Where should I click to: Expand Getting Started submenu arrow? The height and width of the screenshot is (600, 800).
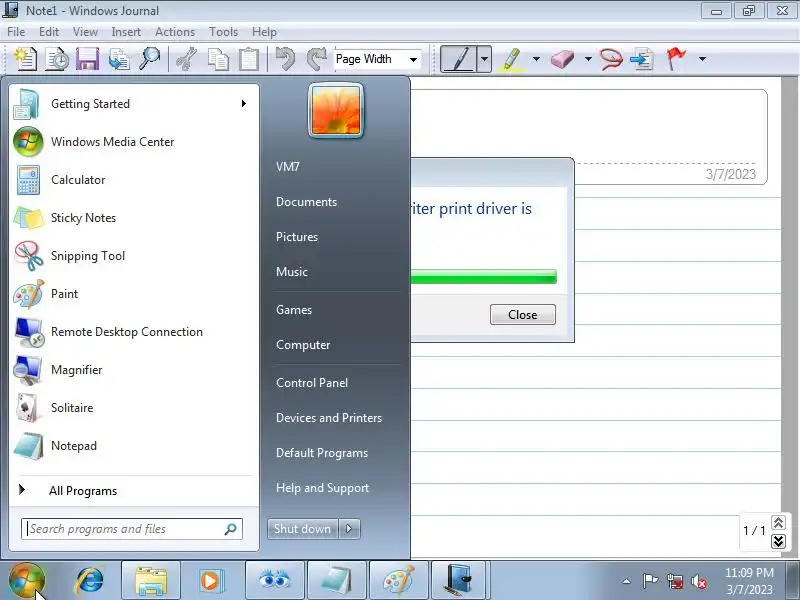tap(244, 104)
